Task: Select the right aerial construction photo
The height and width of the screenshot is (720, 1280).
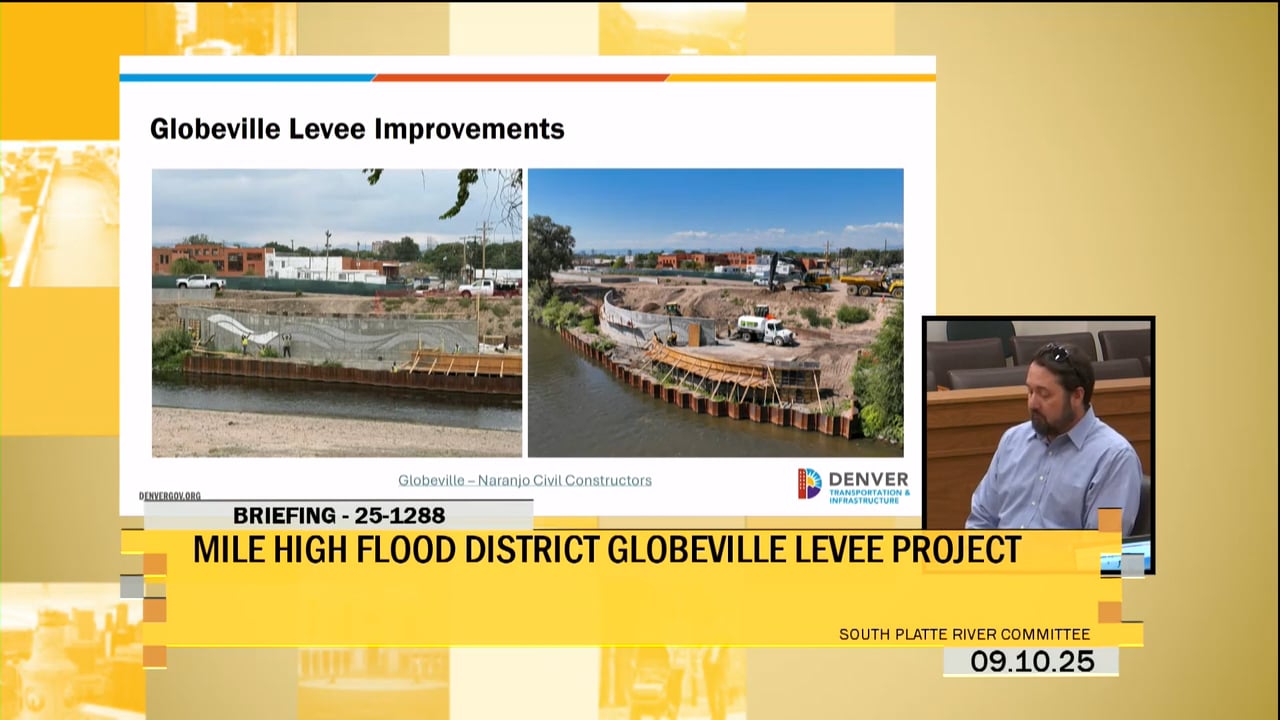Action: tap(715, 312)
